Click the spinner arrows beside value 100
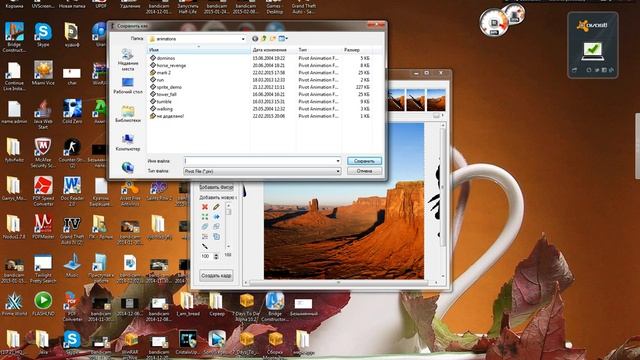Viewport: 640px width, 360px height. (216, 256)
